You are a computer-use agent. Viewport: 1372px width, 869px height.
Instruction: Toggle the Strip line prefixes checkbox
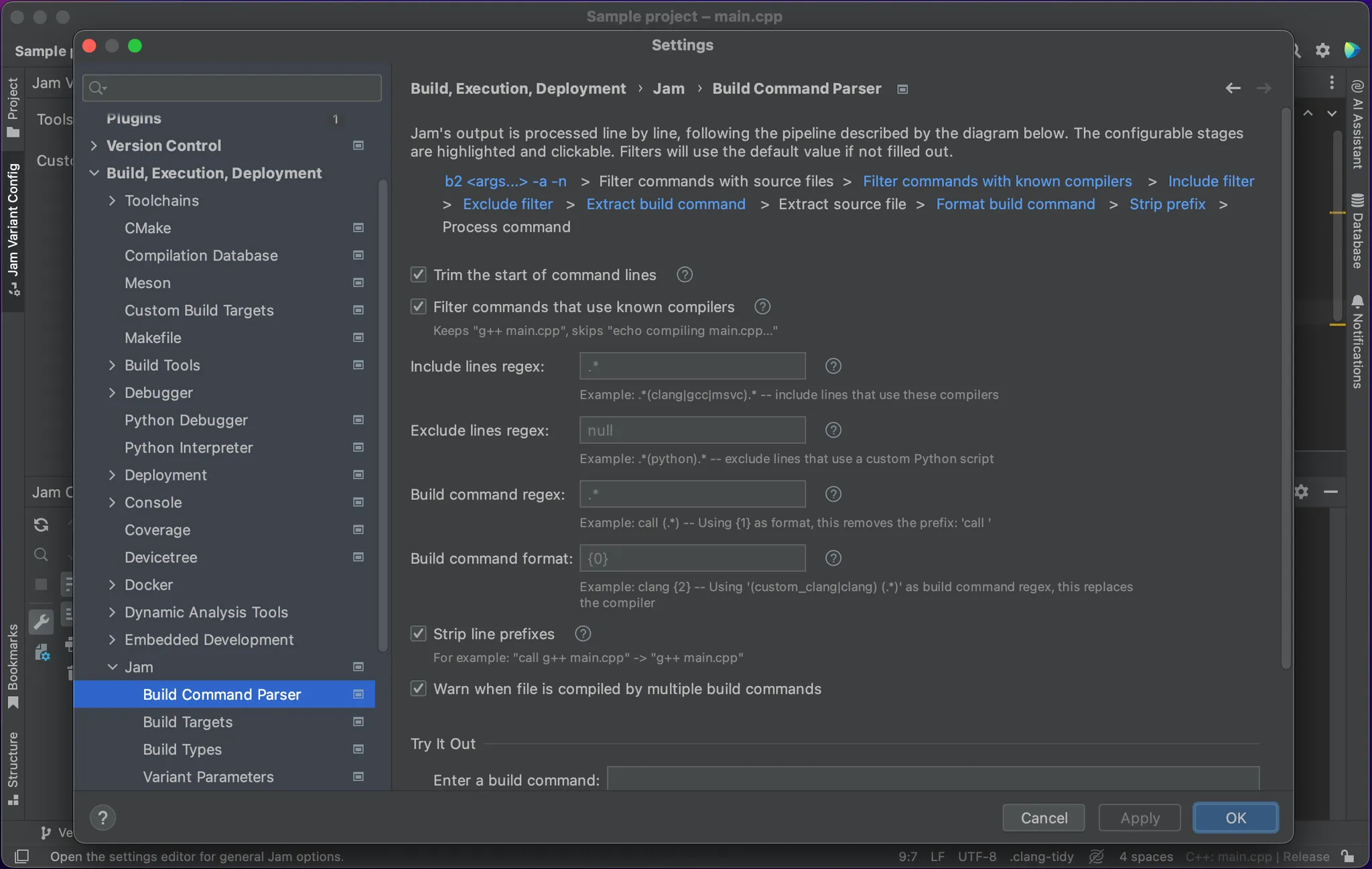click(x=418, y=634)
